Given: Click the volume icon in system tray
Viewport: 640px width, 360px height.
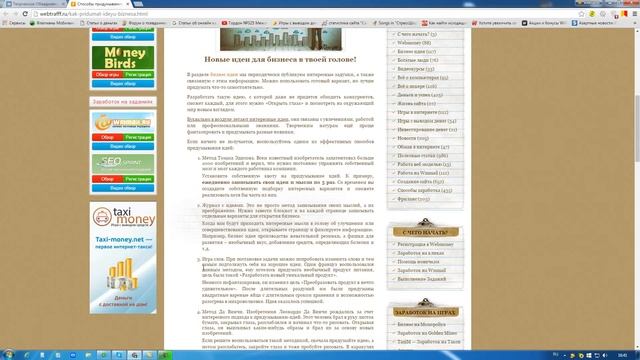Looking at the screenshot, I should click(x=604, y=356).
